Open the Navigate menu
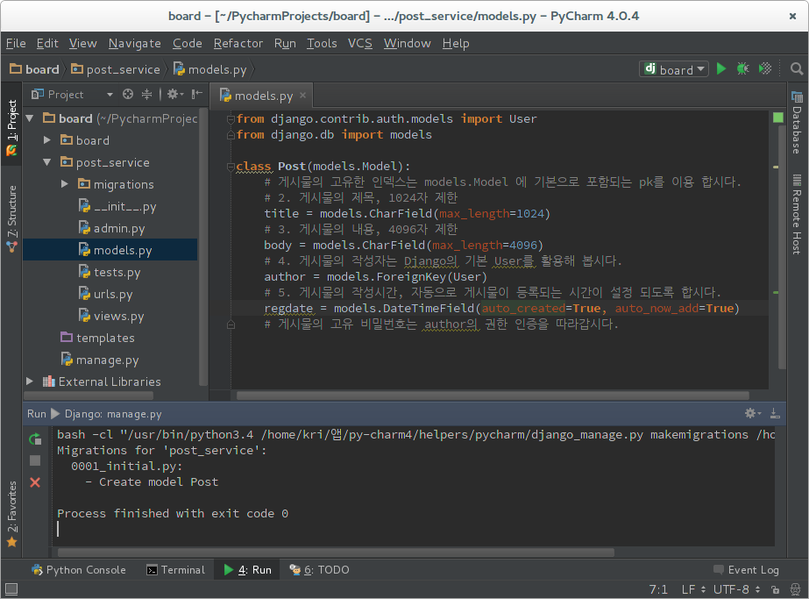 [x=135, y=43]
